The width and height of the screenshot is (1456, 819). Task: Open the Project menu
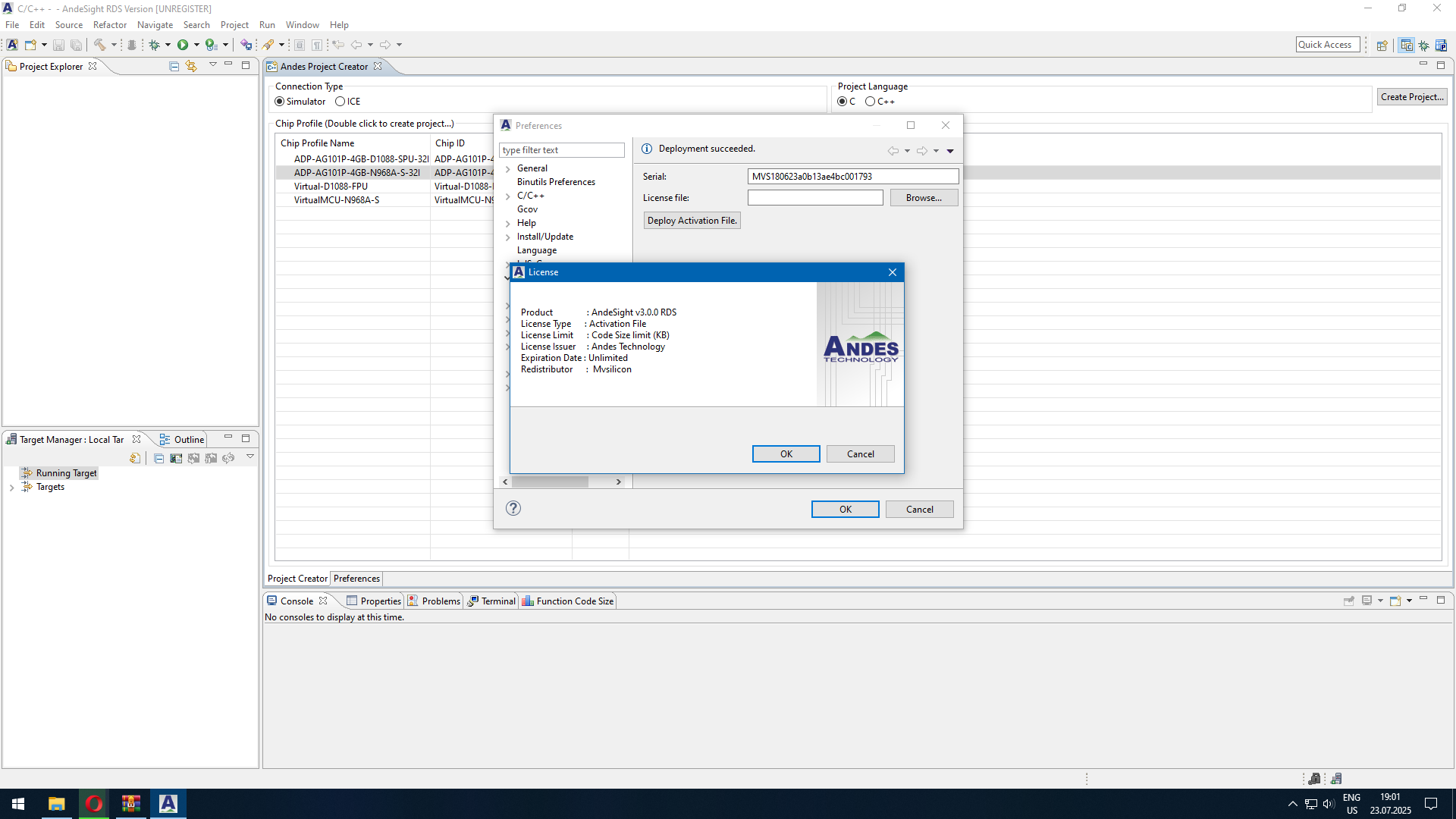[234, 25]
